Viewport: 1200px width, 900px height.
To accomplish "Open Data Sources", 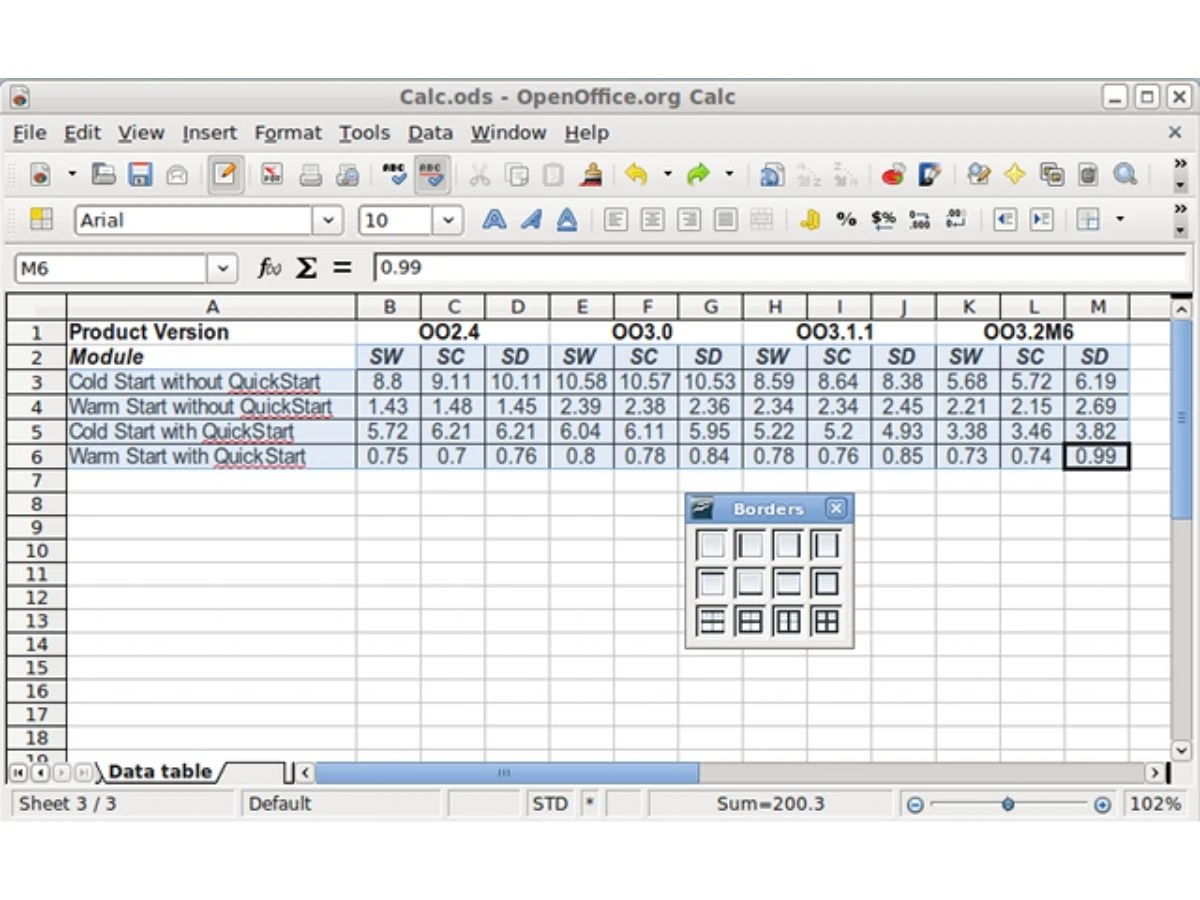I will [1088, 175].
